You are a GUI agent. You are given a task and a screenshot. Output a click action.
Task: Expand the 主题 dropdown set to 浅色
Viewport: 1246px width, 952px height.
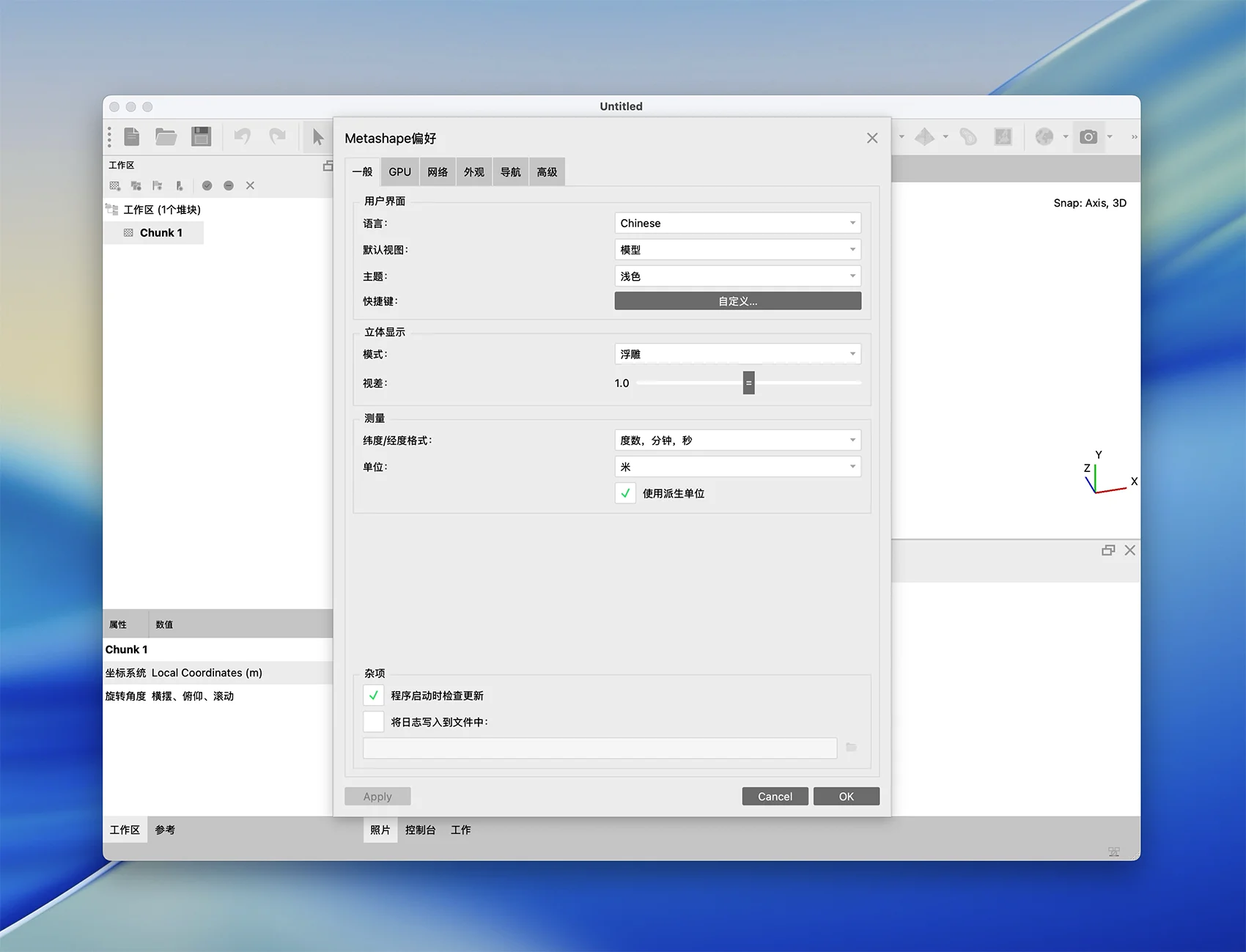pyautogui.click(x=737, y=276)
